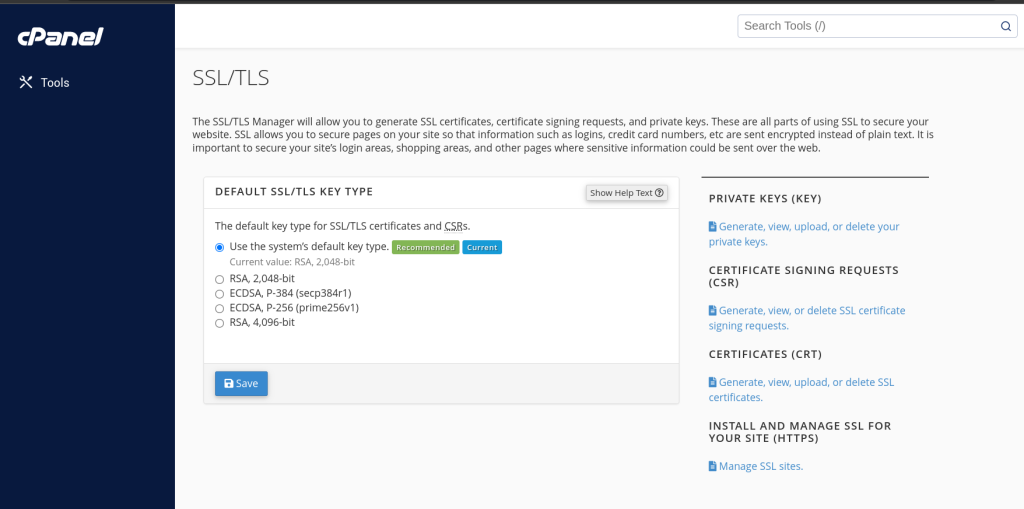Open Generate, view, upload SSL certificates link
Viewport: 1024px width, 509px height.
[801, 389]
